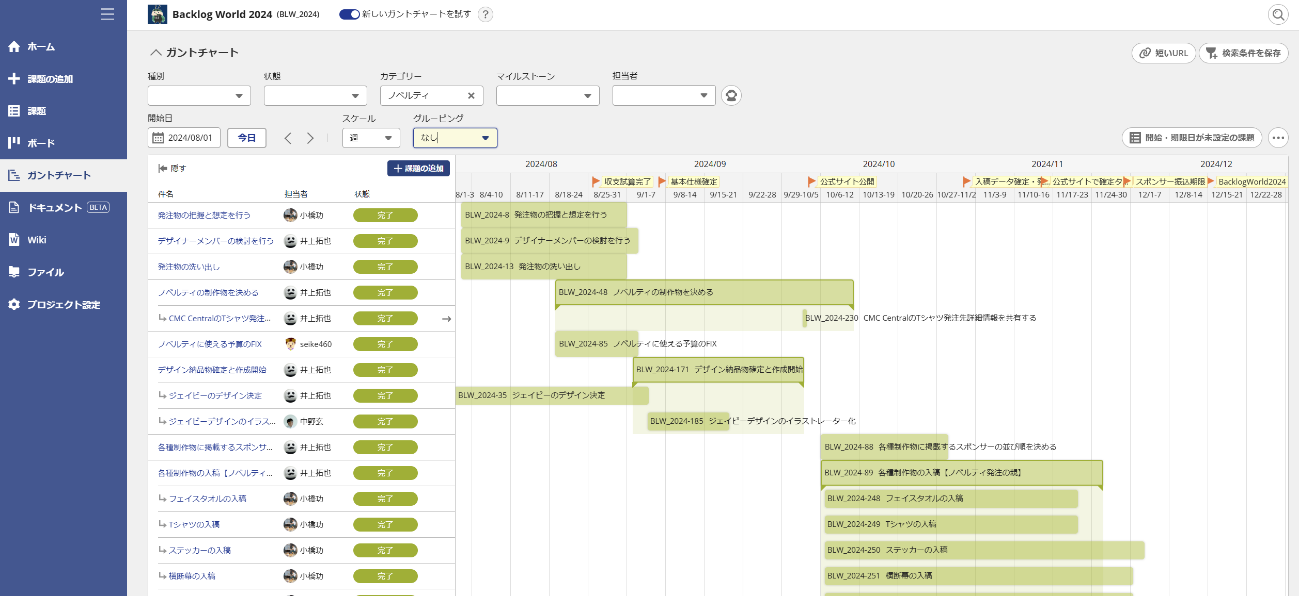Open プロジェクト設定 in the sidebar
Screen dimensions: 1299x596
coord(63,304)
